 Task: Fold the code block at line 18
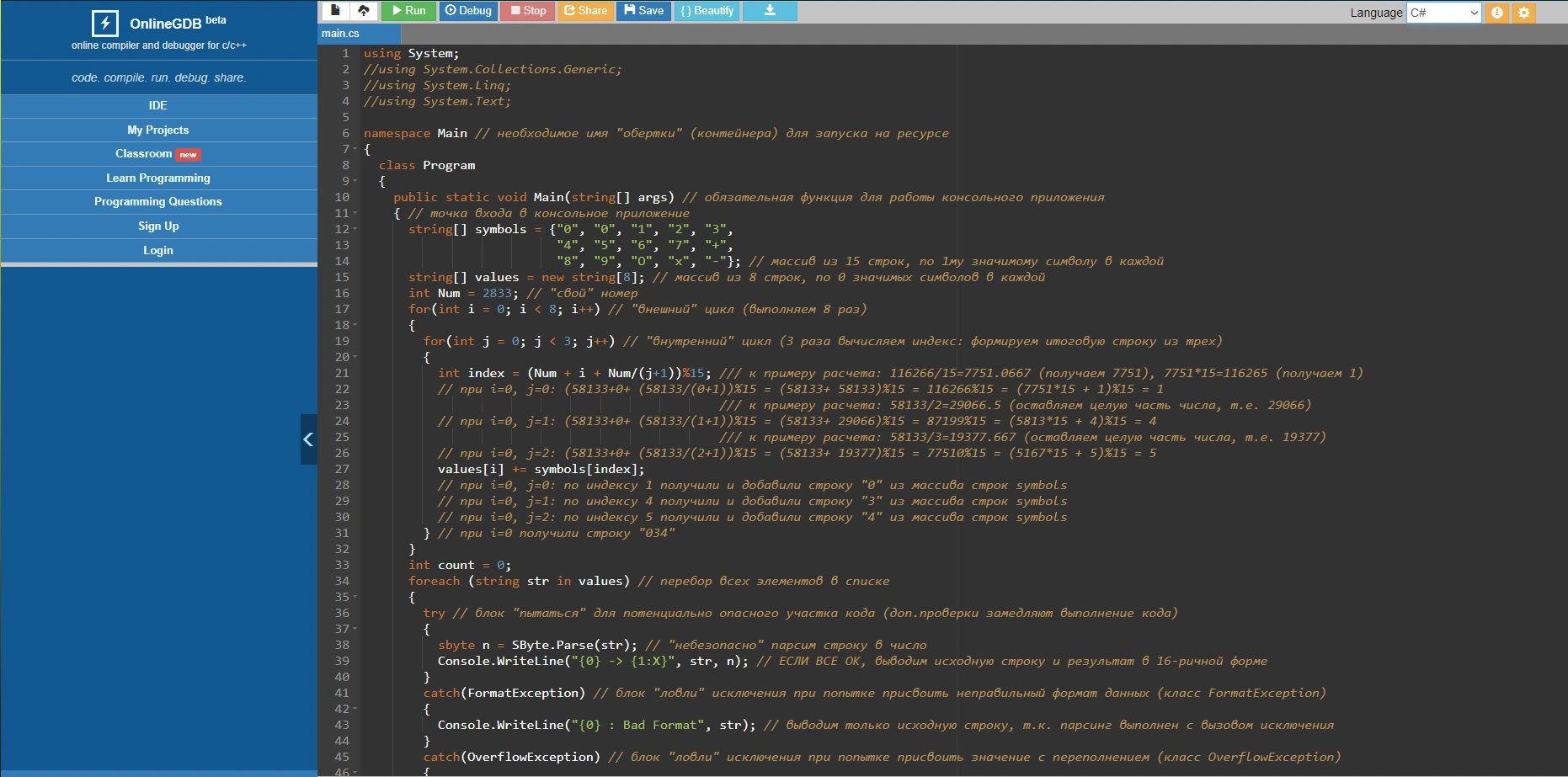pyautogui.click(x=355, y=325)
